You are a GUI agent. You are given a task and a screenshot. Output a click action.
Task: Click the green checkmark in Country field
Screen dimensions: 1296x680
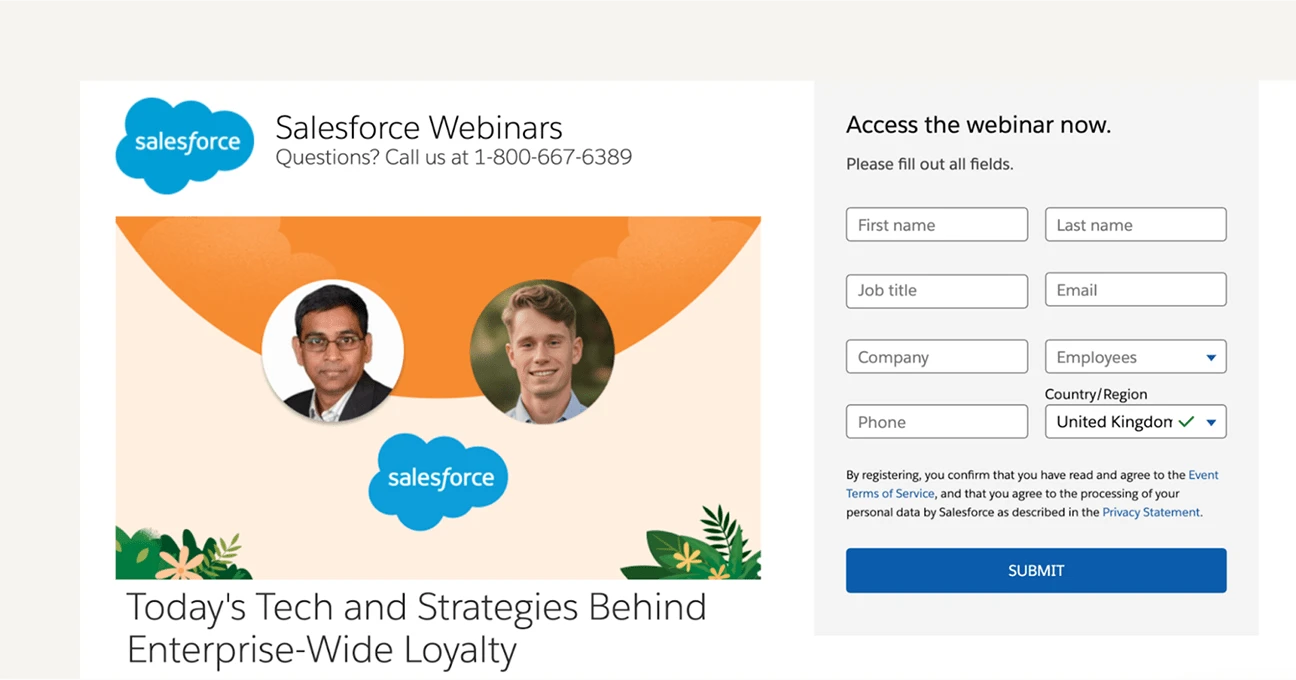pos(1186,422)
